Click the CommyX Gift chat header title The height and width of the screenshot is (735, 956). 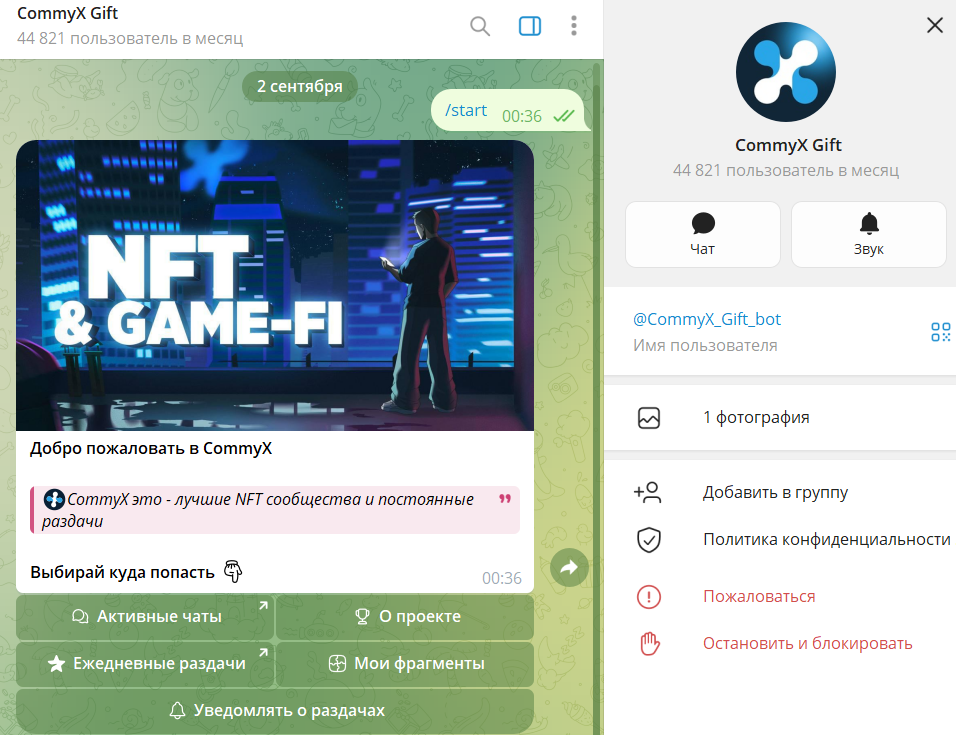(68, 13)
